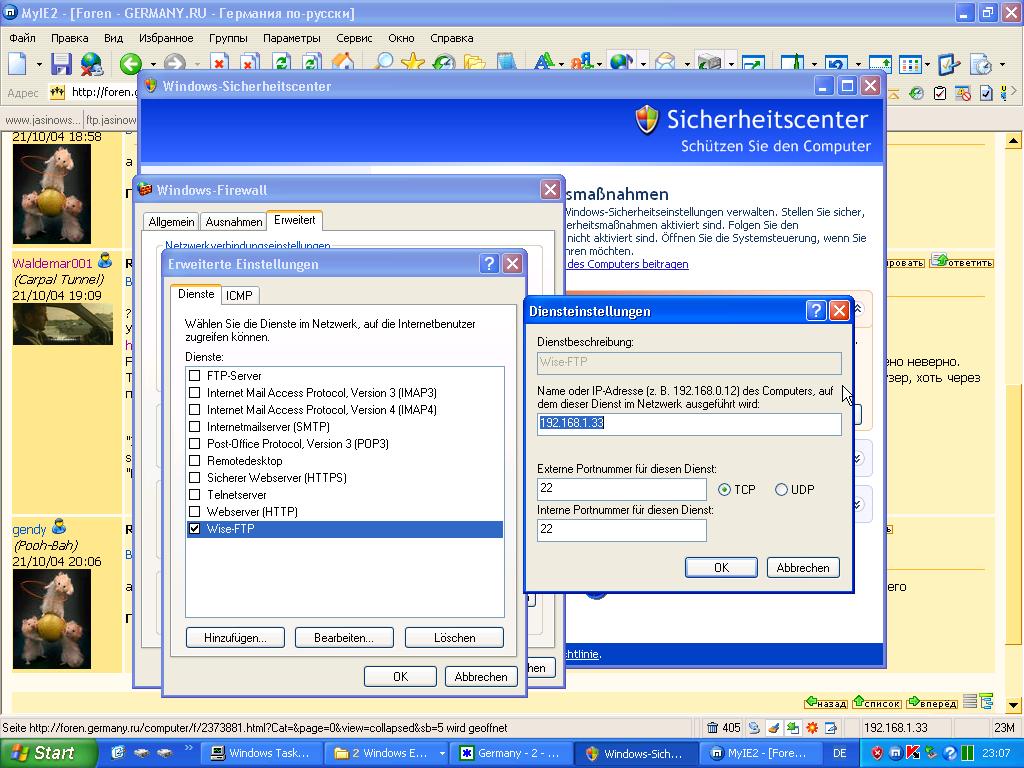The height and width of the screenshot is (768, 1024).
Task: Click the network connection tray icon
Action: (931, 753)
